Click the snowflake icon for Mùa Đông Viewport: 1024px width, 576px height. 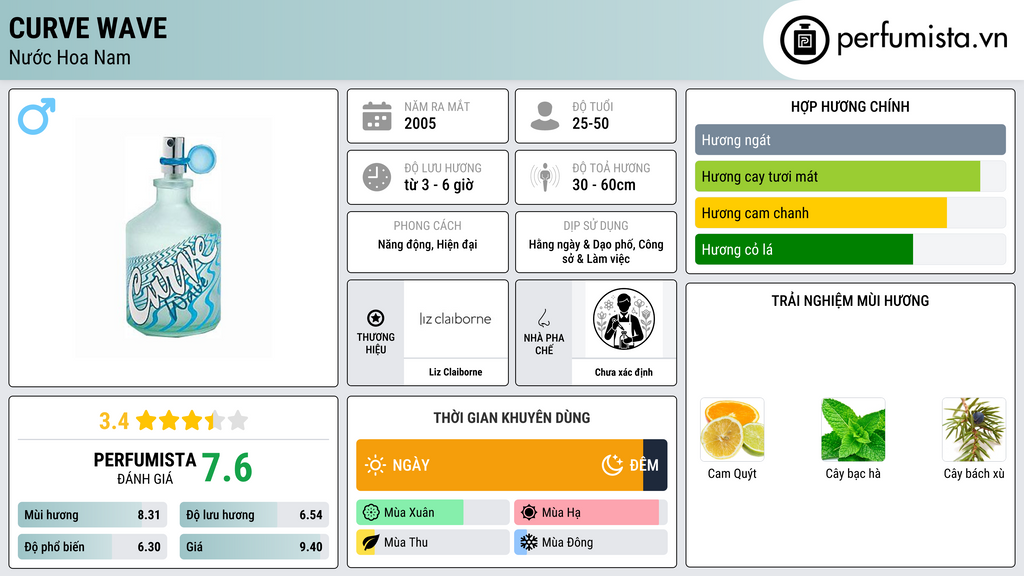click(x=529, y=543)
